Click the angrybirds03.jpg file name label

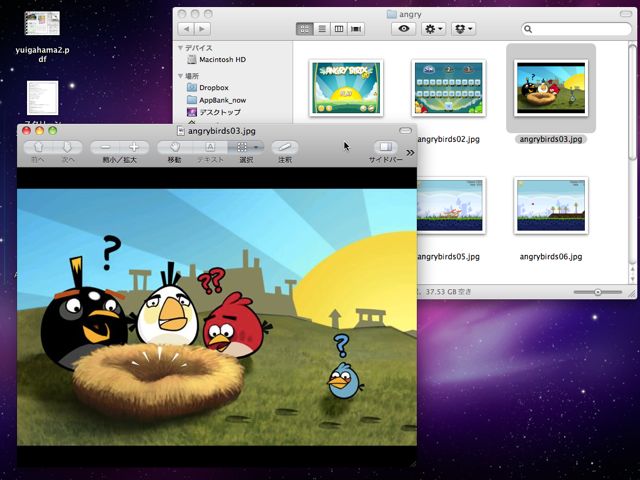point(551,139)
